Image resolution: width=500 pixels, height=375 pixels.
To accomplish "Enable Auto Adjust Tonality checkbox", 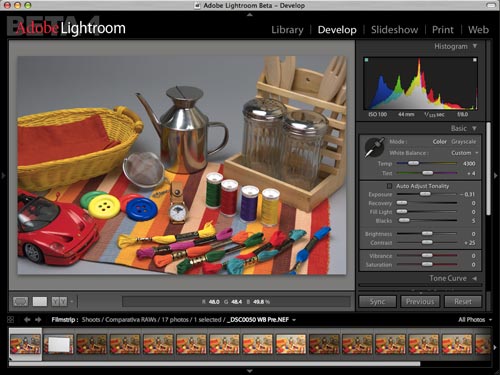I will 389,186.
